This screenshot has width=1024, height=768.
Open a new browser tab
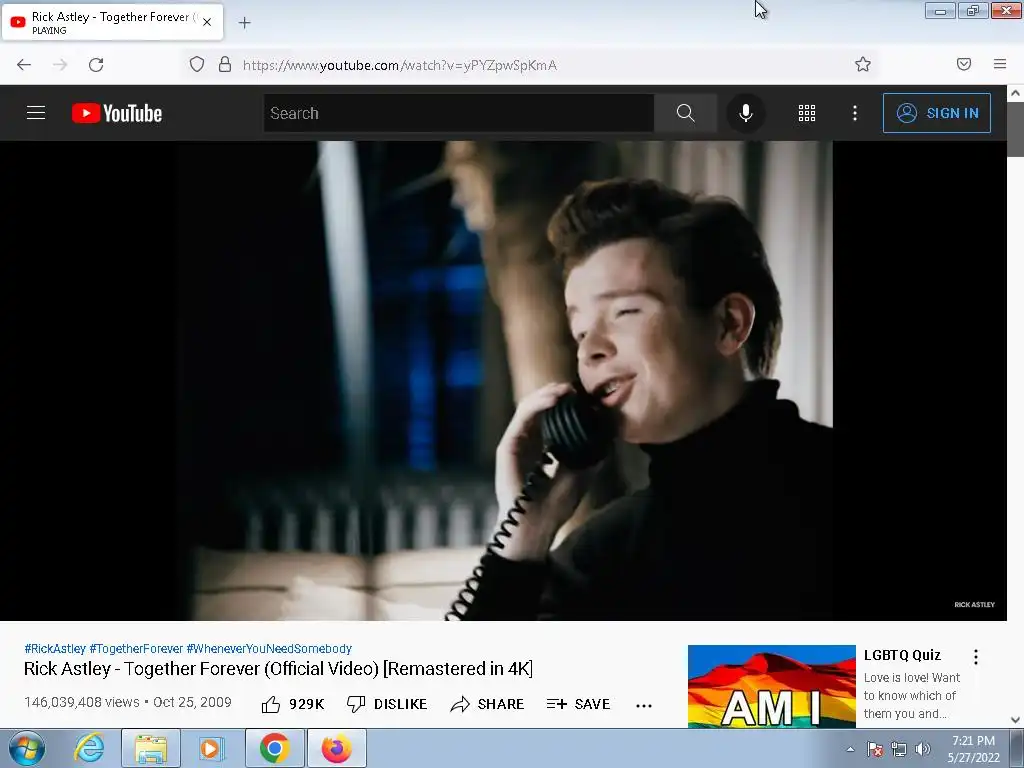click(x=244, y=23)
